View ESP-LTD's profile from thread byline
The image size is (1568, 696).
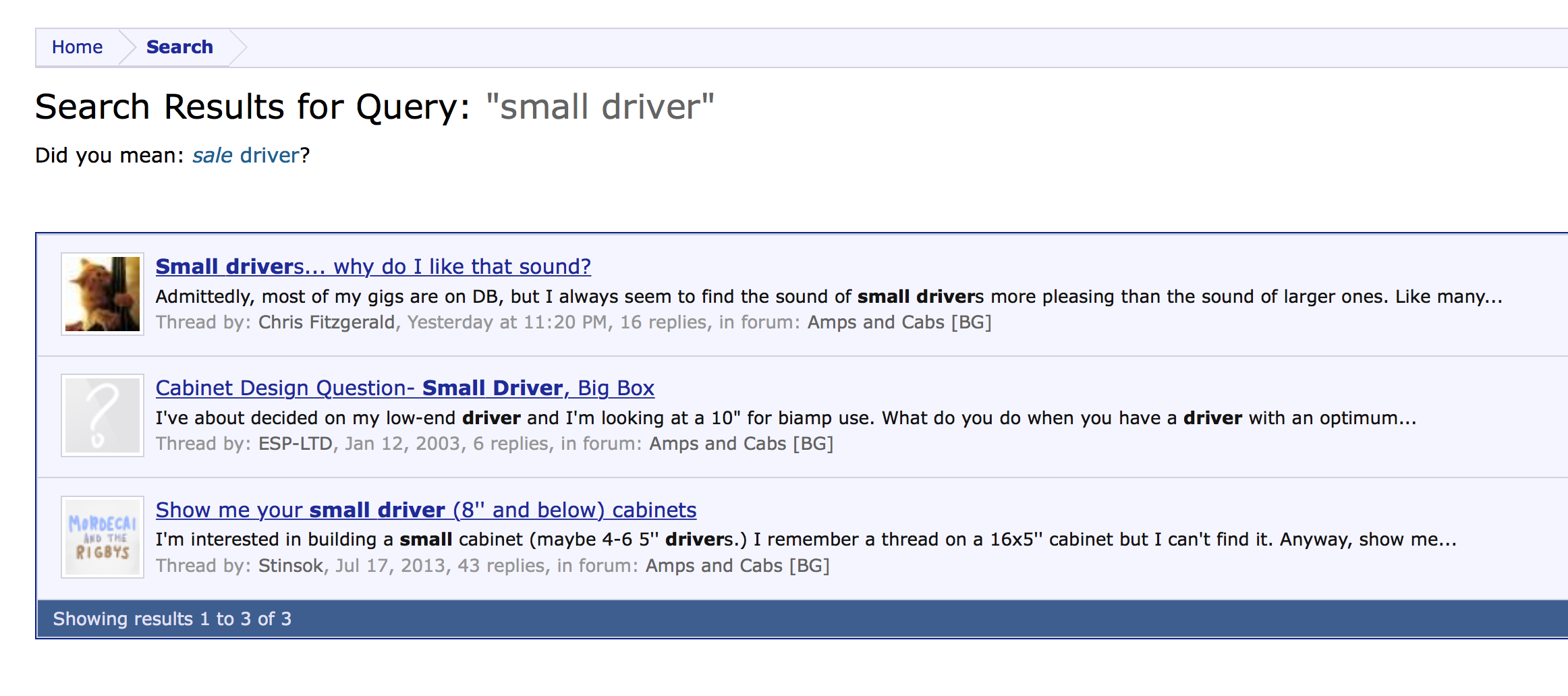click(x=296, y=444)
